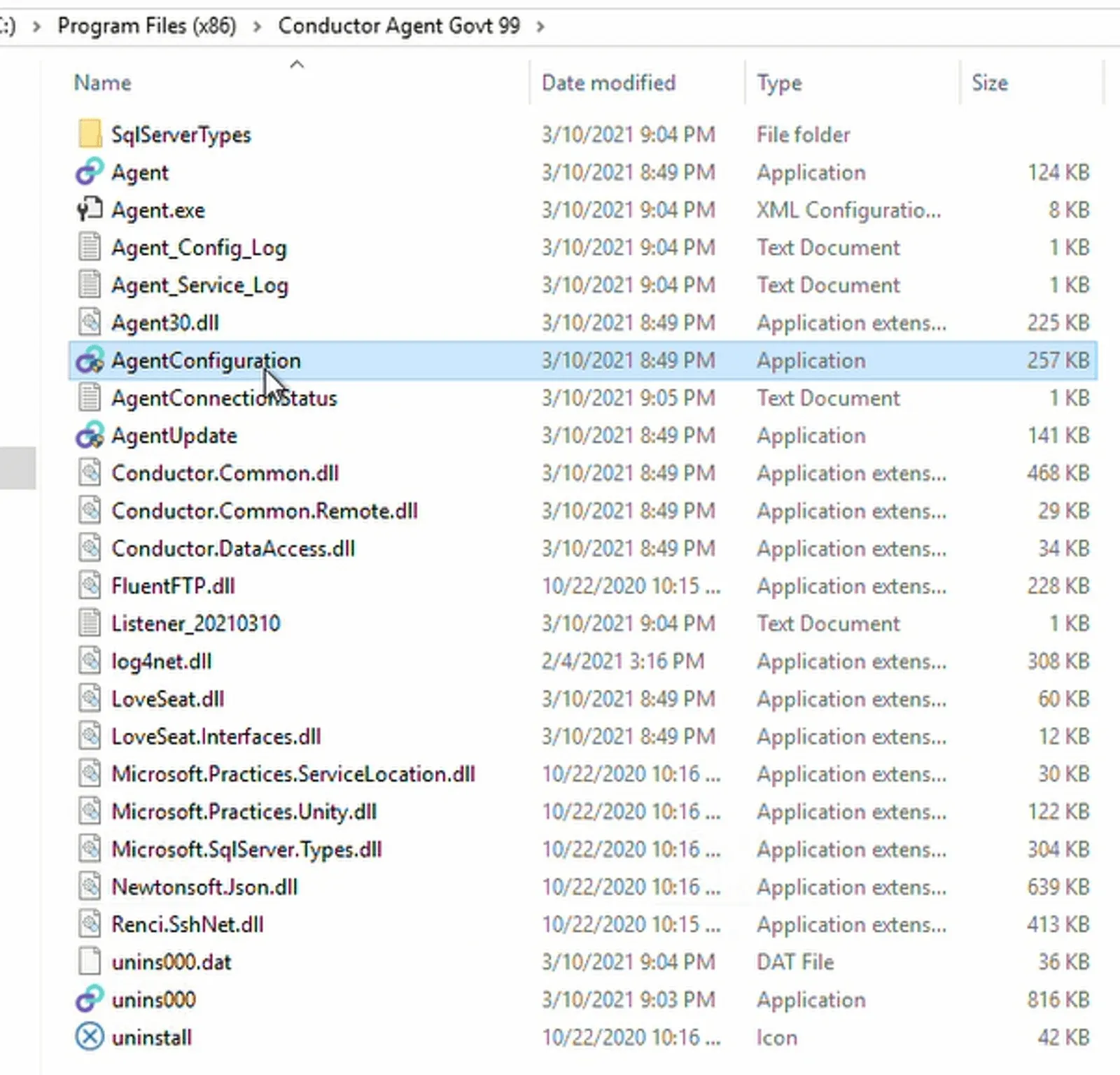1120x1075 pixels.
Task: Sort by the Type column header
Action: [779, 83]
